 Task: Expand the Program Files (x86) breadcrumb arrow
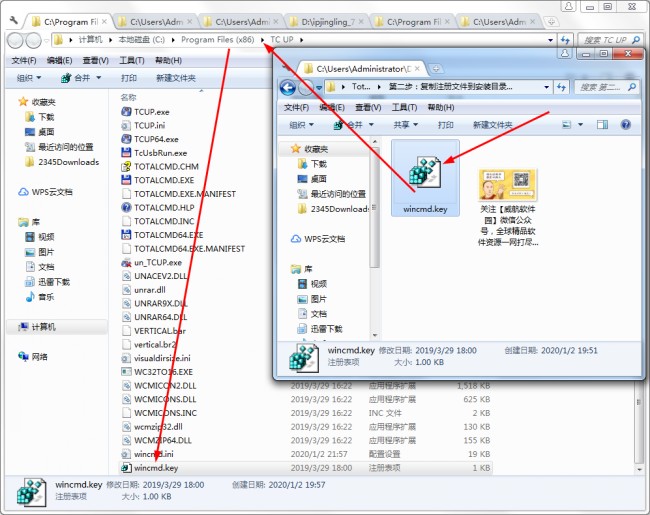point(262,40)
